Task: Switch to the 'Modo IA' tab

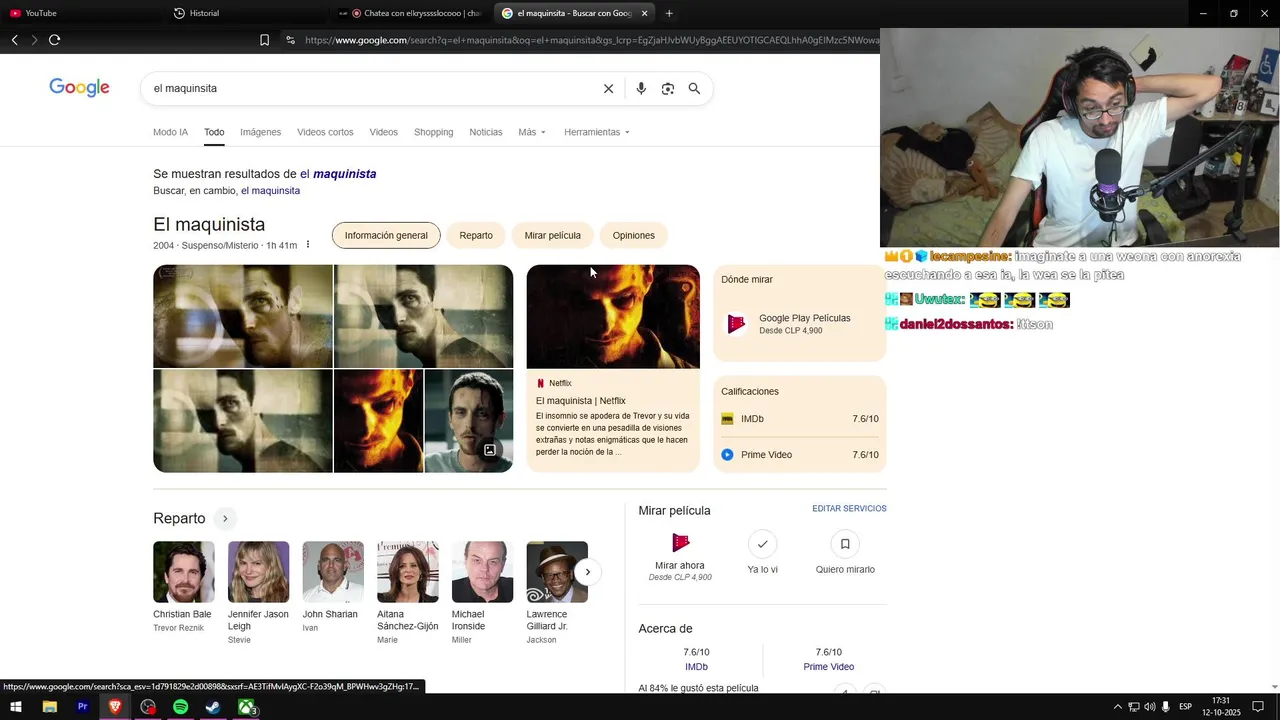Action: (170, 132)
